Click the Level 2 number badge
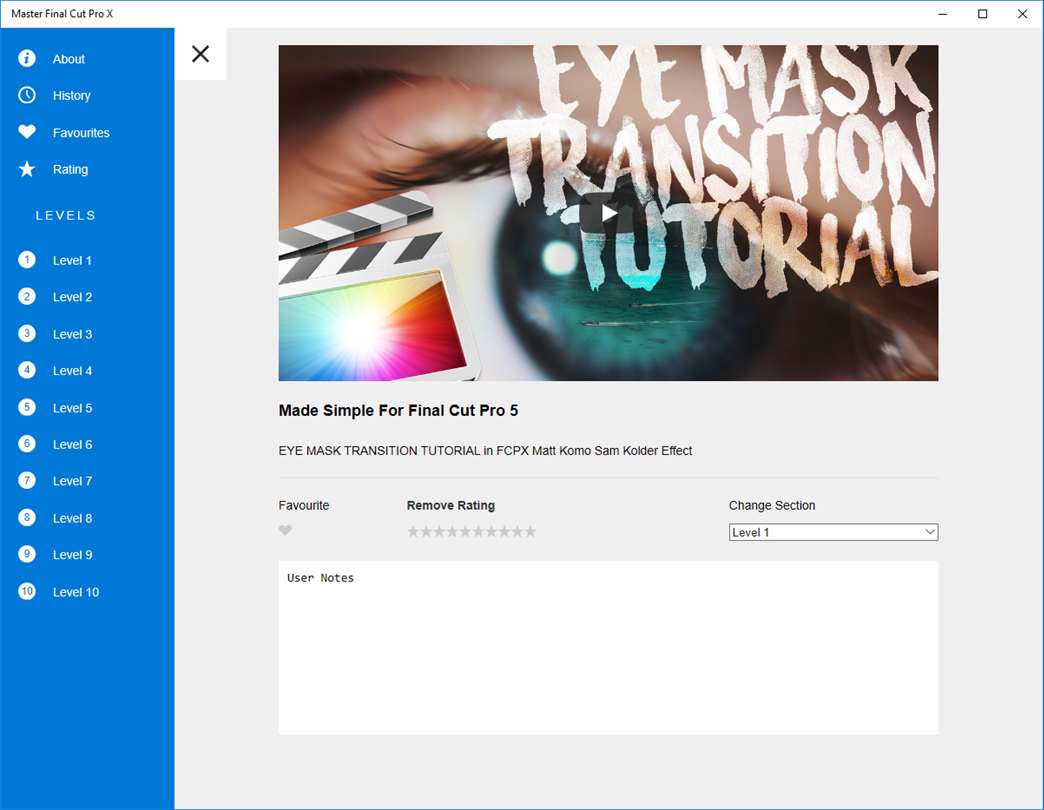Screen dimensions: 1044x810 [27, 296]
